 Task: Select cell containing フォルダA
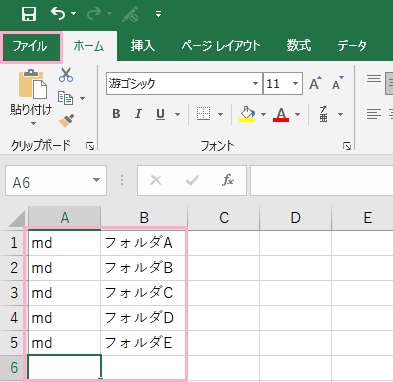point(144,243)
